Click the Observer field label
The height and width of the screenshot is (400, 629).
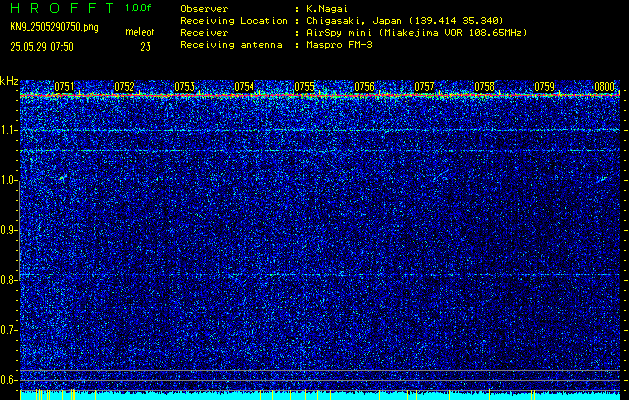click(x=204, y=9)
